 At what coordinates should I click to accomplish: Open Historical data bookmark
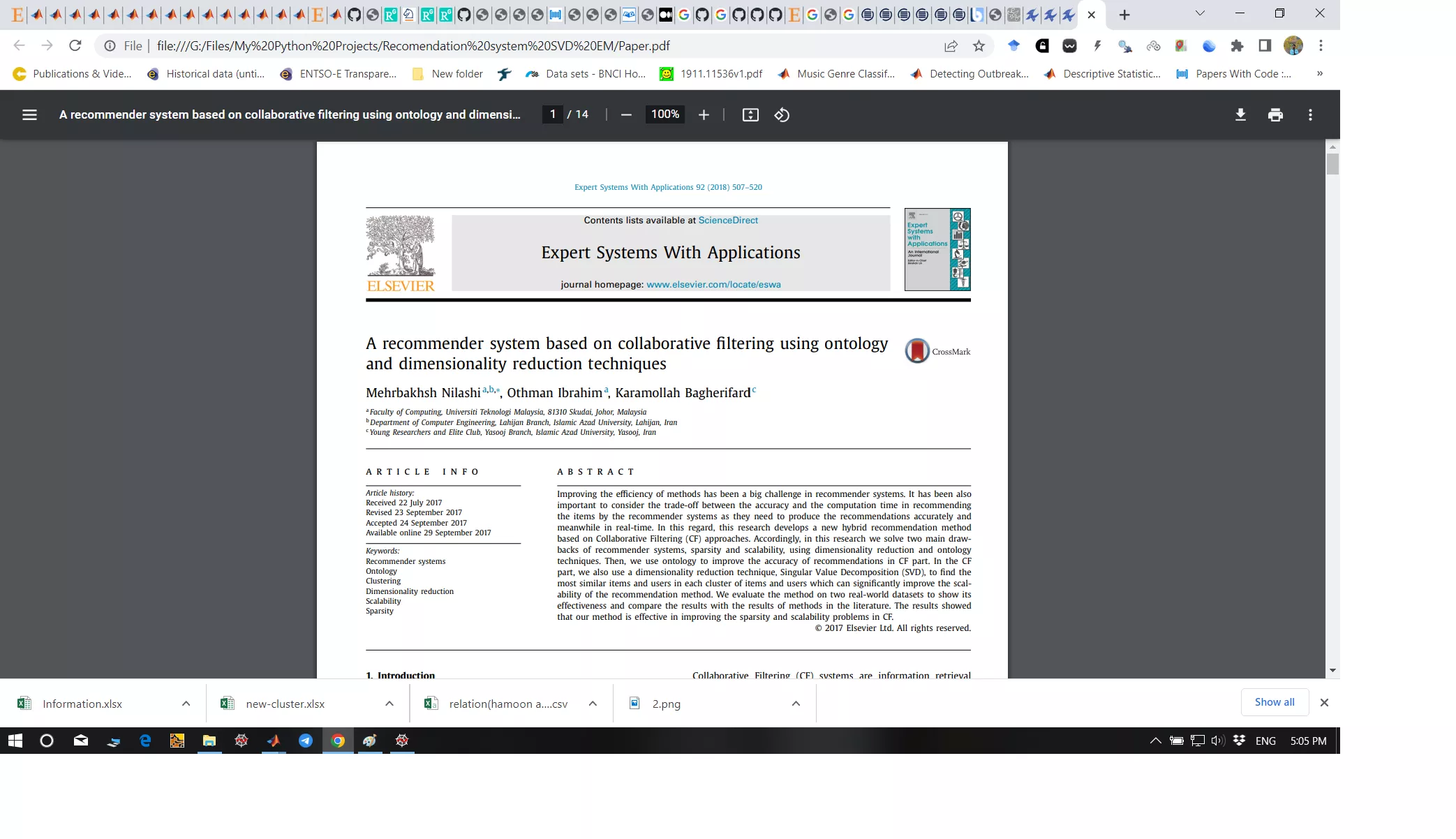206,73
